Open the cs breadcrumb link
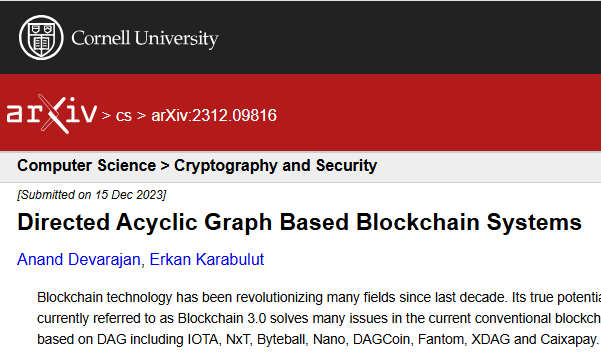The width and height of the screenshot is (601, 360). pos(124,115)
